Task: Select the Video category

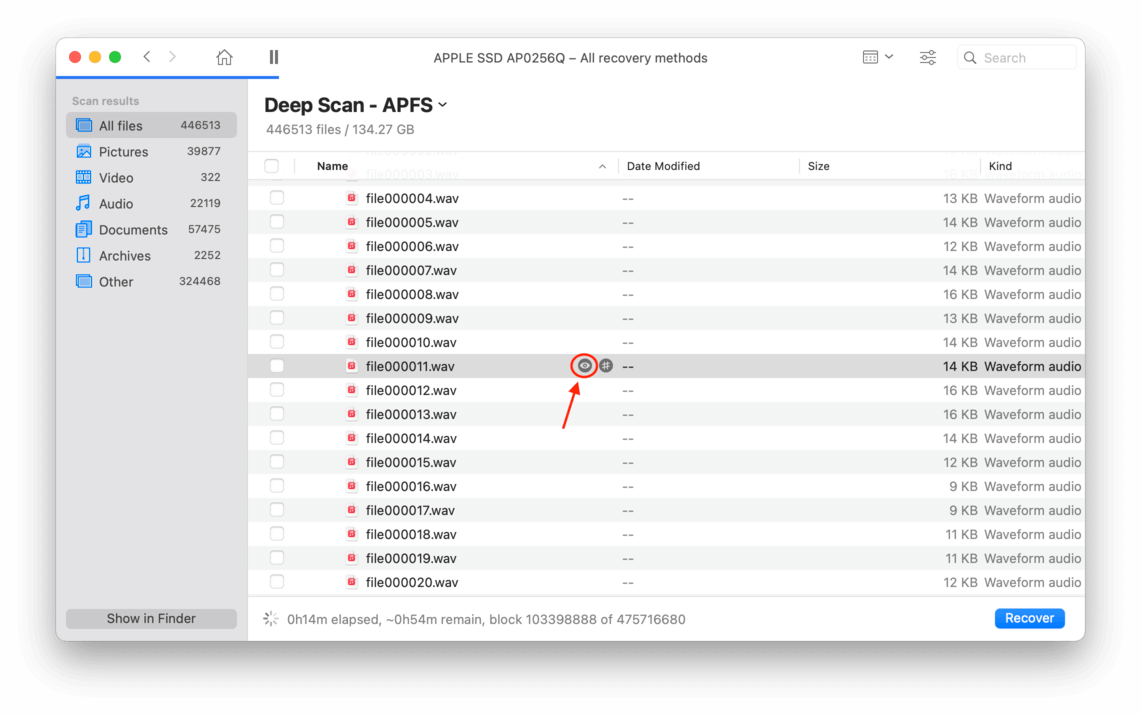Action: pyautogui.click(x=151, y=177)
